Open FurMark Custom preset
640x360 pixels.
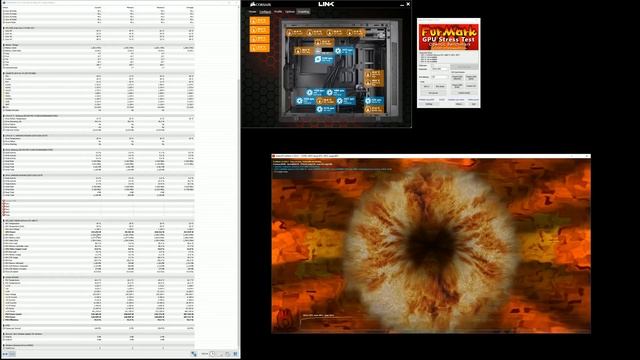pyautogui.click(x=464, y=93)
